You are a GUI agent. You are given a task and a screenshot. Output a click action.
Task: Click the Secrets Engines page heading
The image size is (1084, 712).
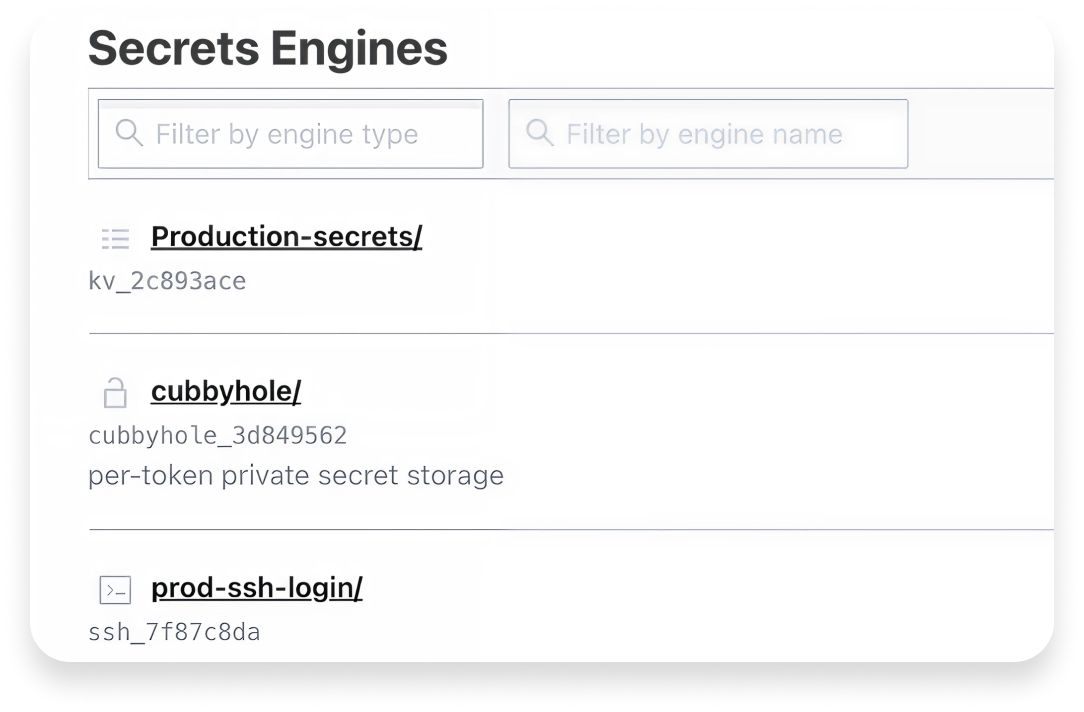click(x=267, y=47)
